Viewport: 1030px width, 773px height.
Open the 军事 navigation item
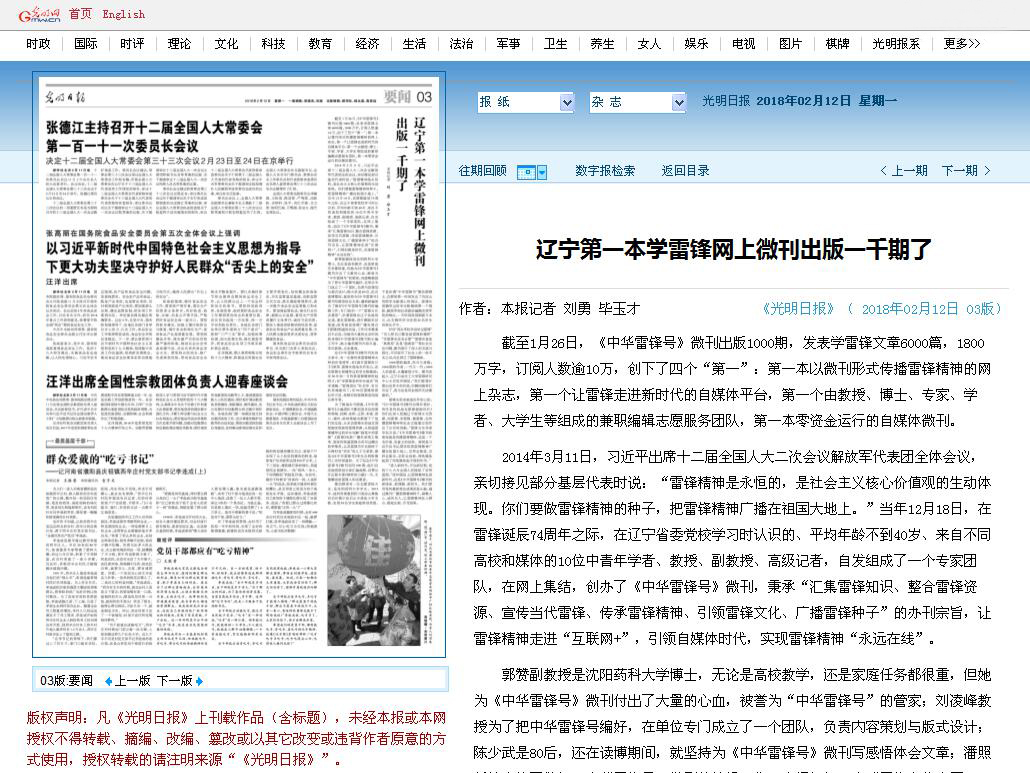508,43
